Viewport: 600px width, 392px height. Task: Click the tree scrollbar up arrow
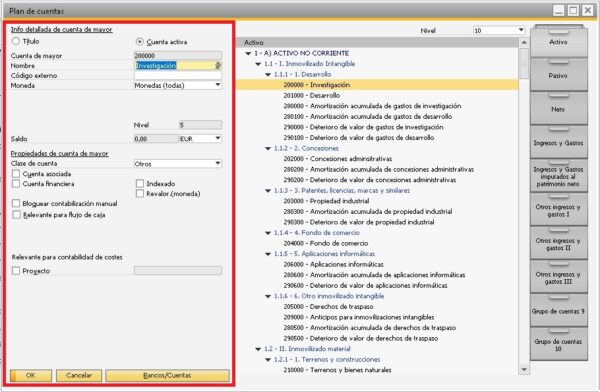click(524, 42)
